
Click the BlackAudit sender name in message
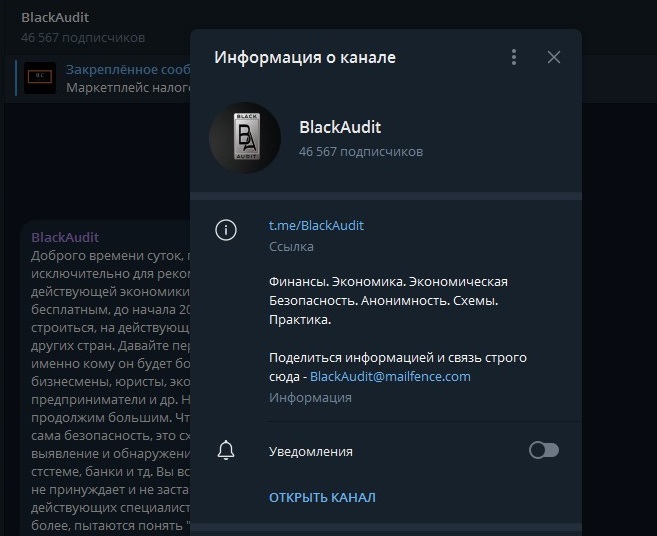65,237
